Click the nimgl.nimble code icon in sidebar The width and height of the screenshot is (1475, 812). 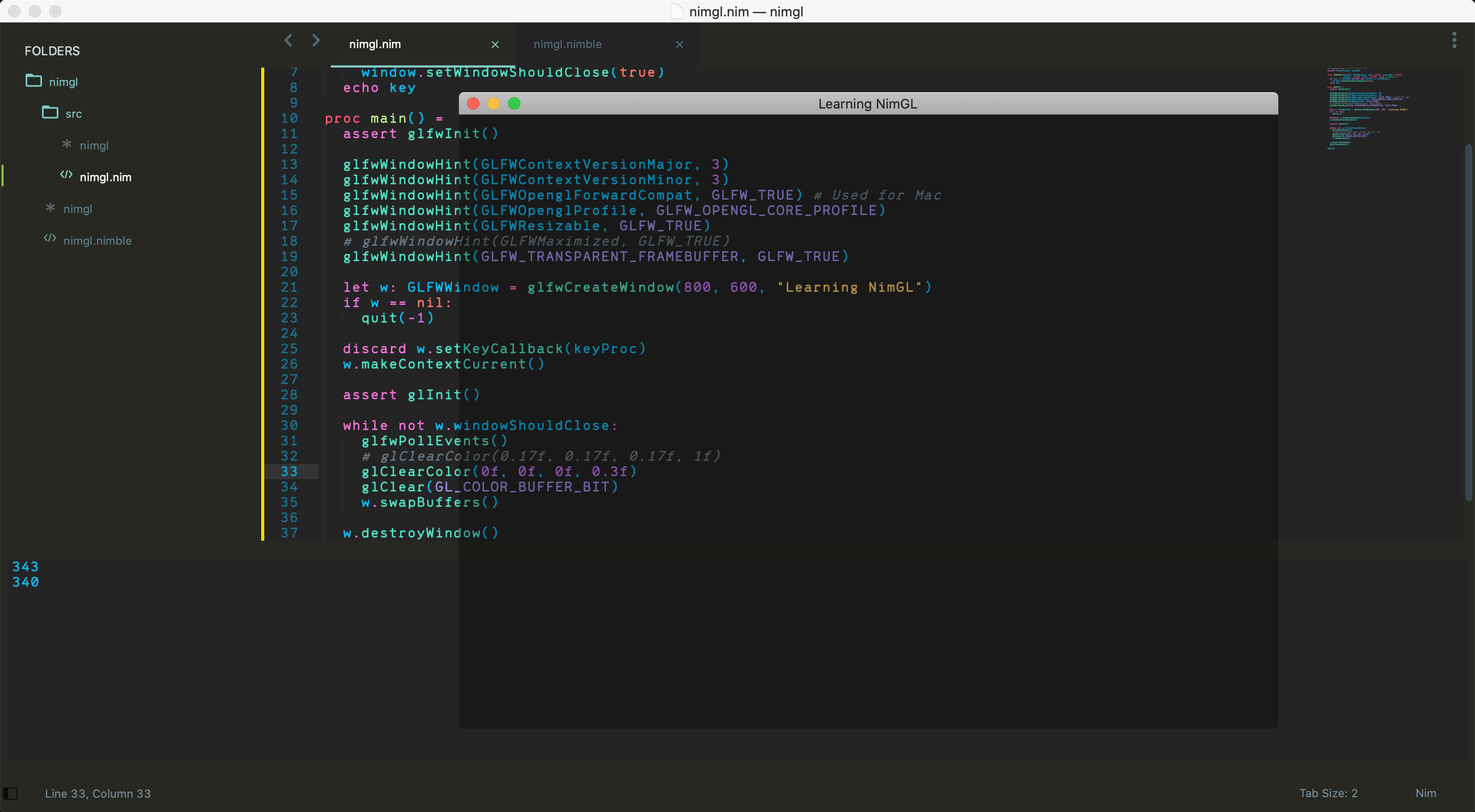pos(49,240)
